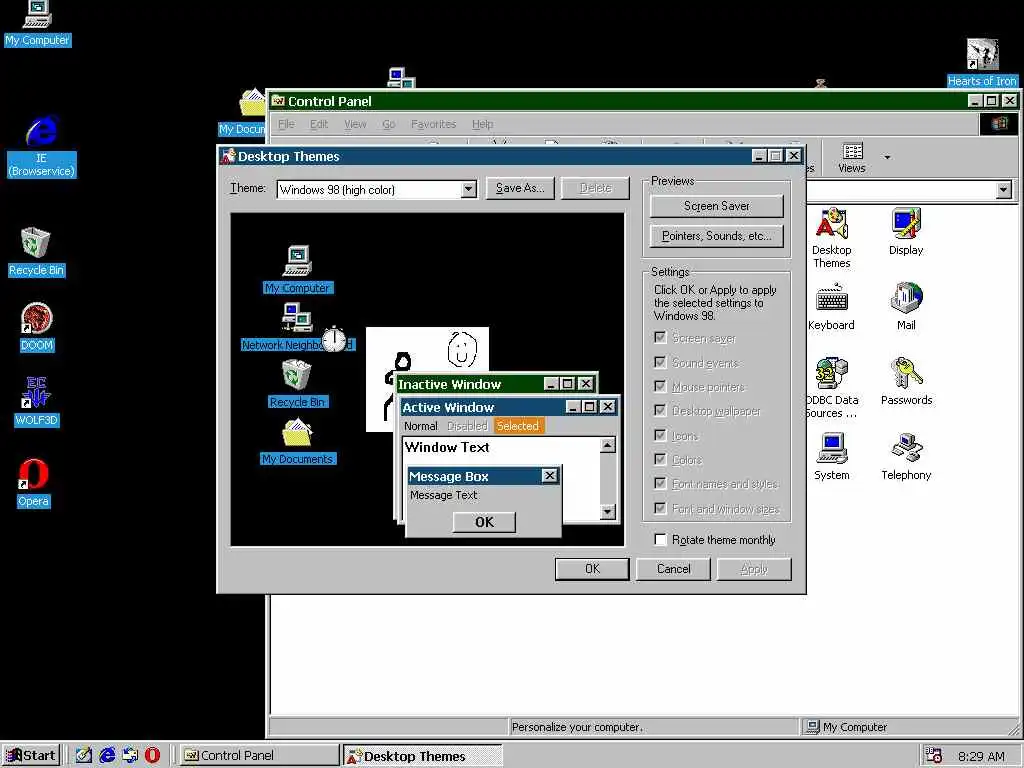
Task: Toggle Font names and styles checkbox
Action: (x=660, y=483)
